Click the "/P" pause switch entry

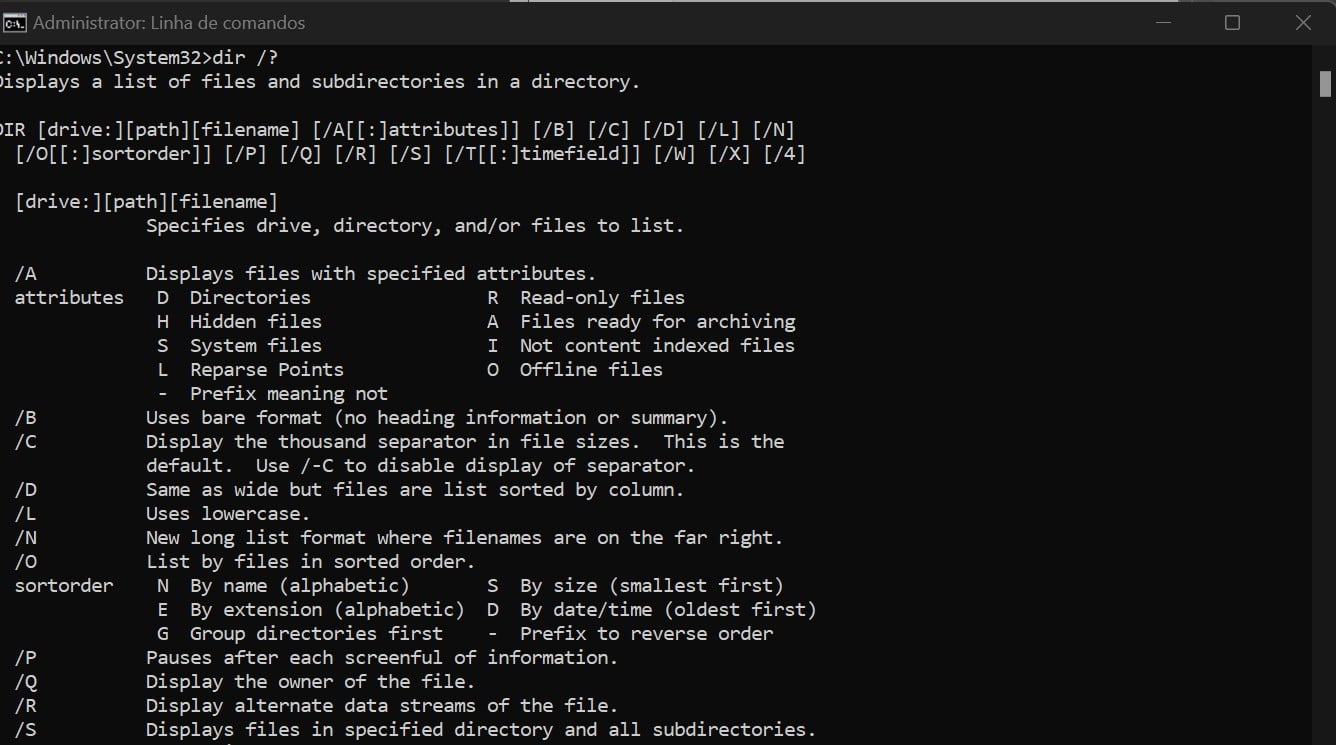pos(26,657)
